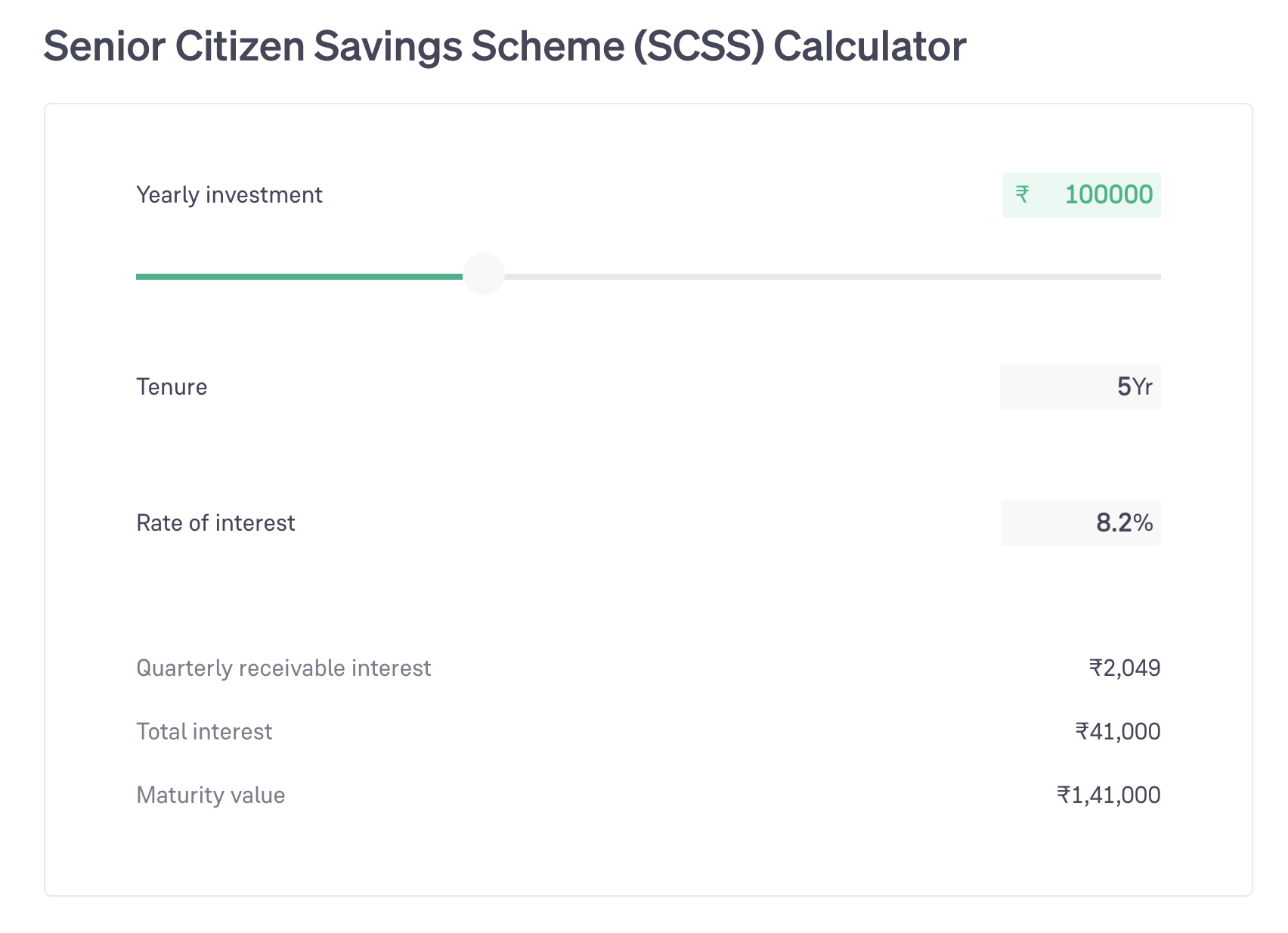Click the 8.2 interest rate value
The height and width of the screenshot is (933, 1288).
(x=1113, y=523)
